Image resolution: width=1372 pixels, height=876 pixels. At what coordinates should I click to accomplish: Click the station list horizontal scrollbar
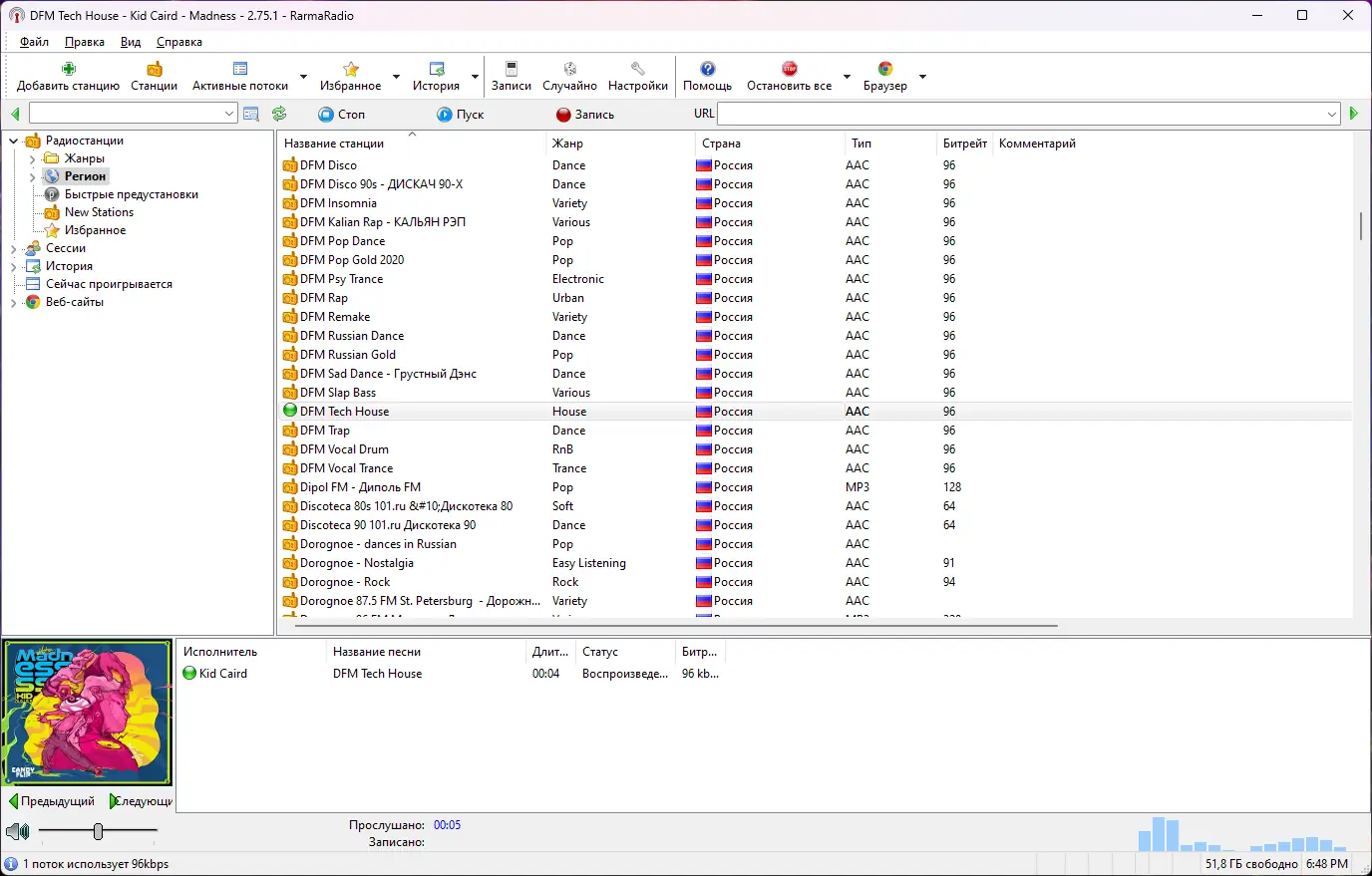tap(675, 626)
